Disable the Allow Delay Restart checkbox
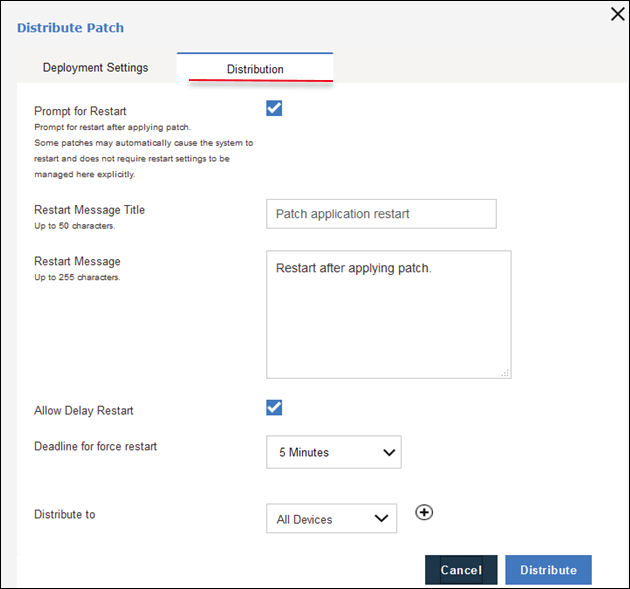This screenshot has width=630, height=589. 274,407
